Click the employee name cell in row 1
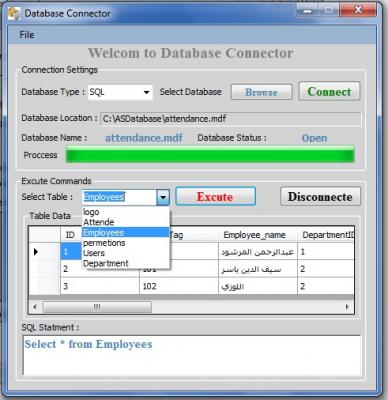Image resolution: width=388 pixels, height=400 pixels. 258,251
